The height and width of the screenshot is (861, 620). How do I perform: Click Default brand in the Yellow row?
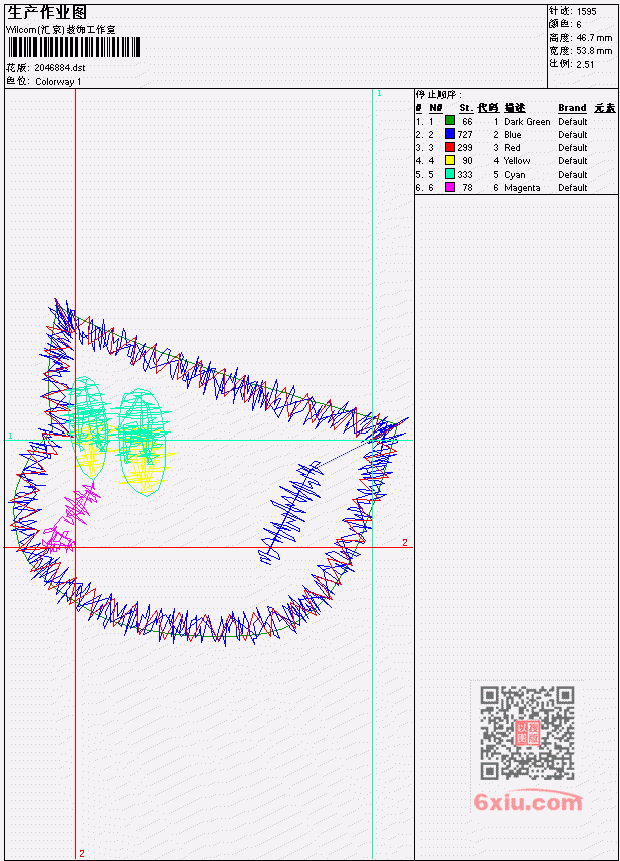pos(573,161)
